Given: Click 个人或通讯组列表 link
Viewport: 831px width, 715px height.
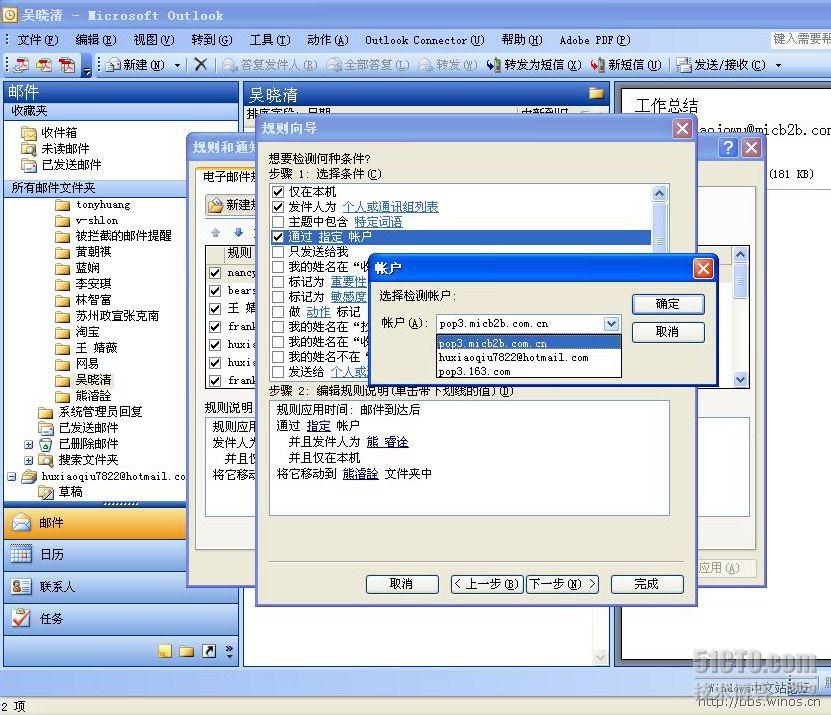Looking at the screenshot, I should pos(391,207).
